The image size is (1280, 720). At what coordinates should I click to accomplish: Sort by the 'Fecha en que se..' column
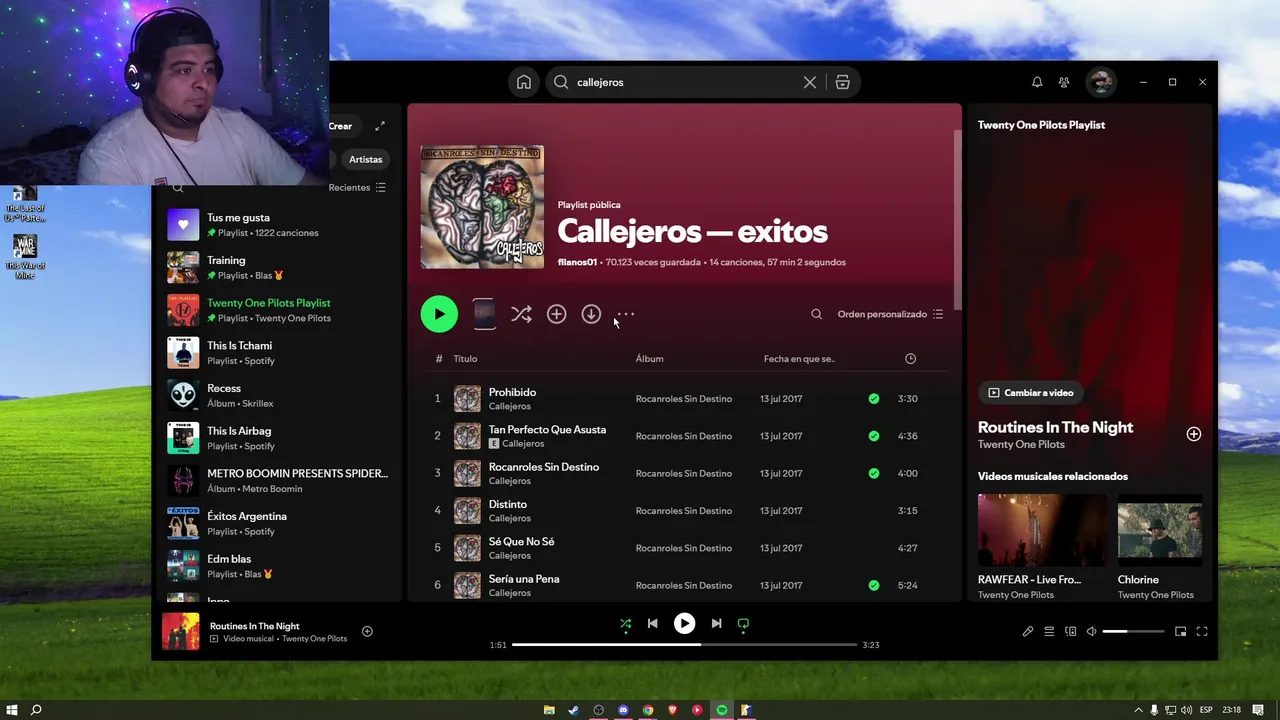click(799, 358)
